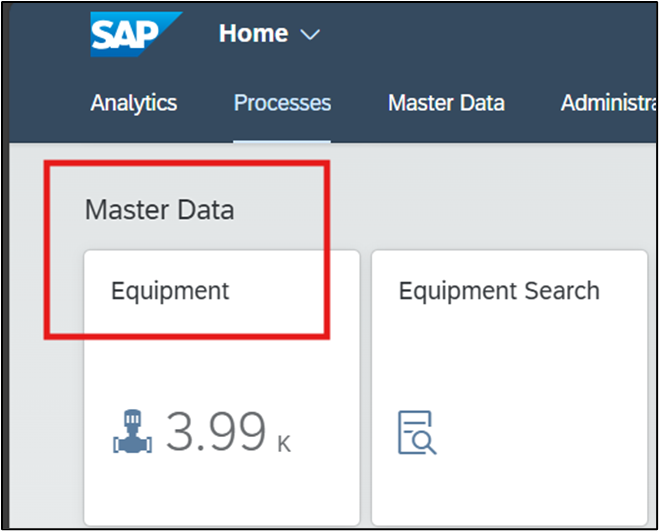Viewport: 659px width, 531px height.
Task: Click the 3.99 count on Equipment tile
Action: click(x=217, y=432)
